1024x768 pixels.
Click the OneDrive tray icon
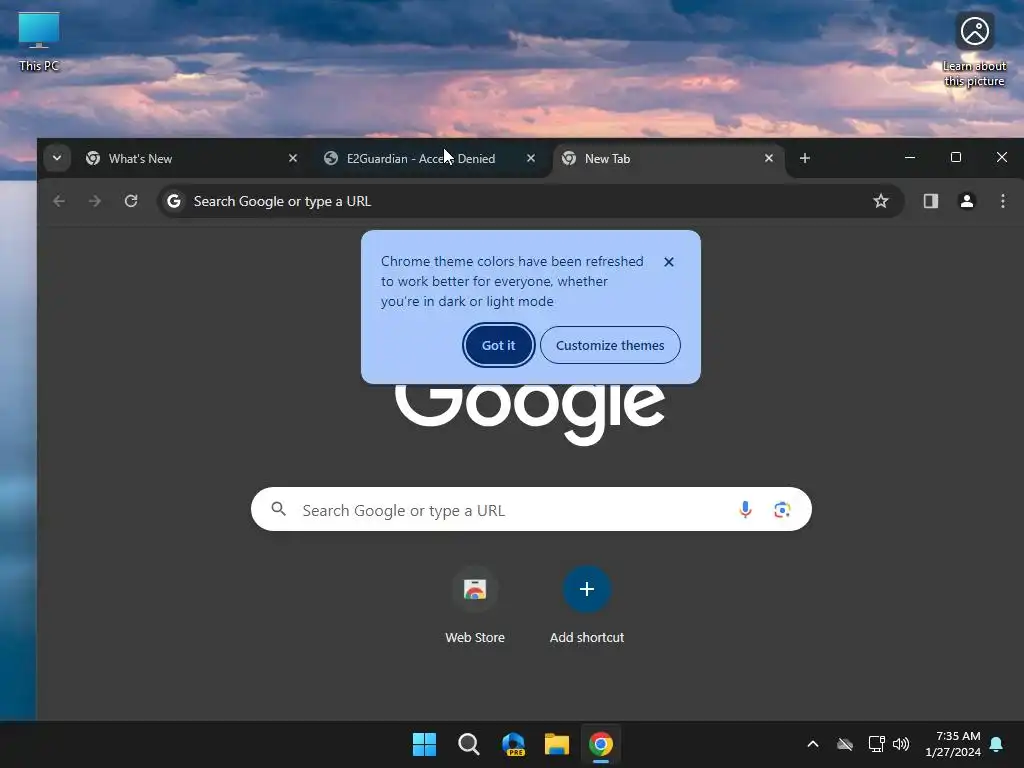(x=845, y=744)
